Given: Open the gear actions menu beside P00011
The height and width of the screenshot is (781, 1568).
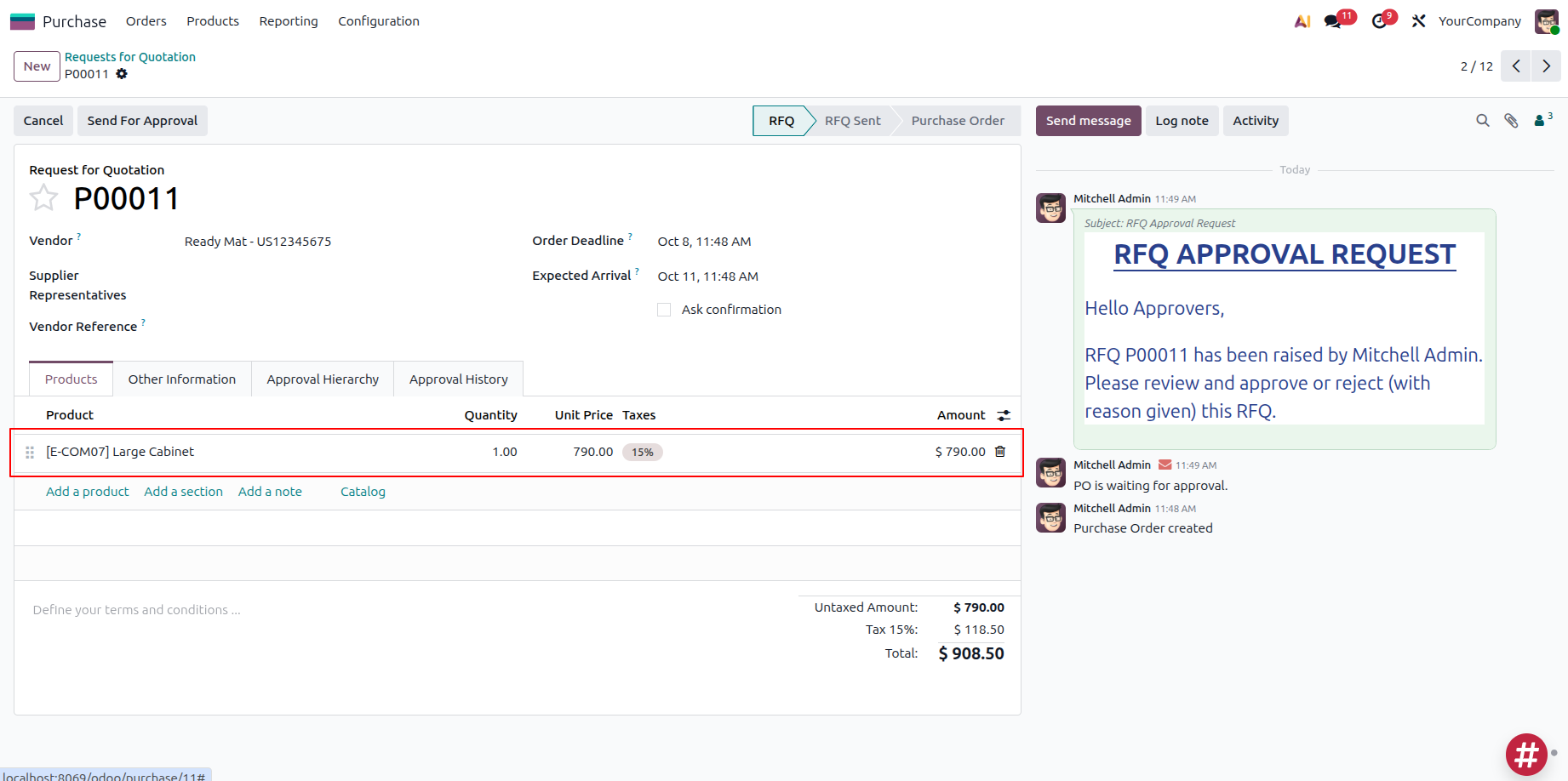Looking at the screenshot, I should [x=122, y=74].
